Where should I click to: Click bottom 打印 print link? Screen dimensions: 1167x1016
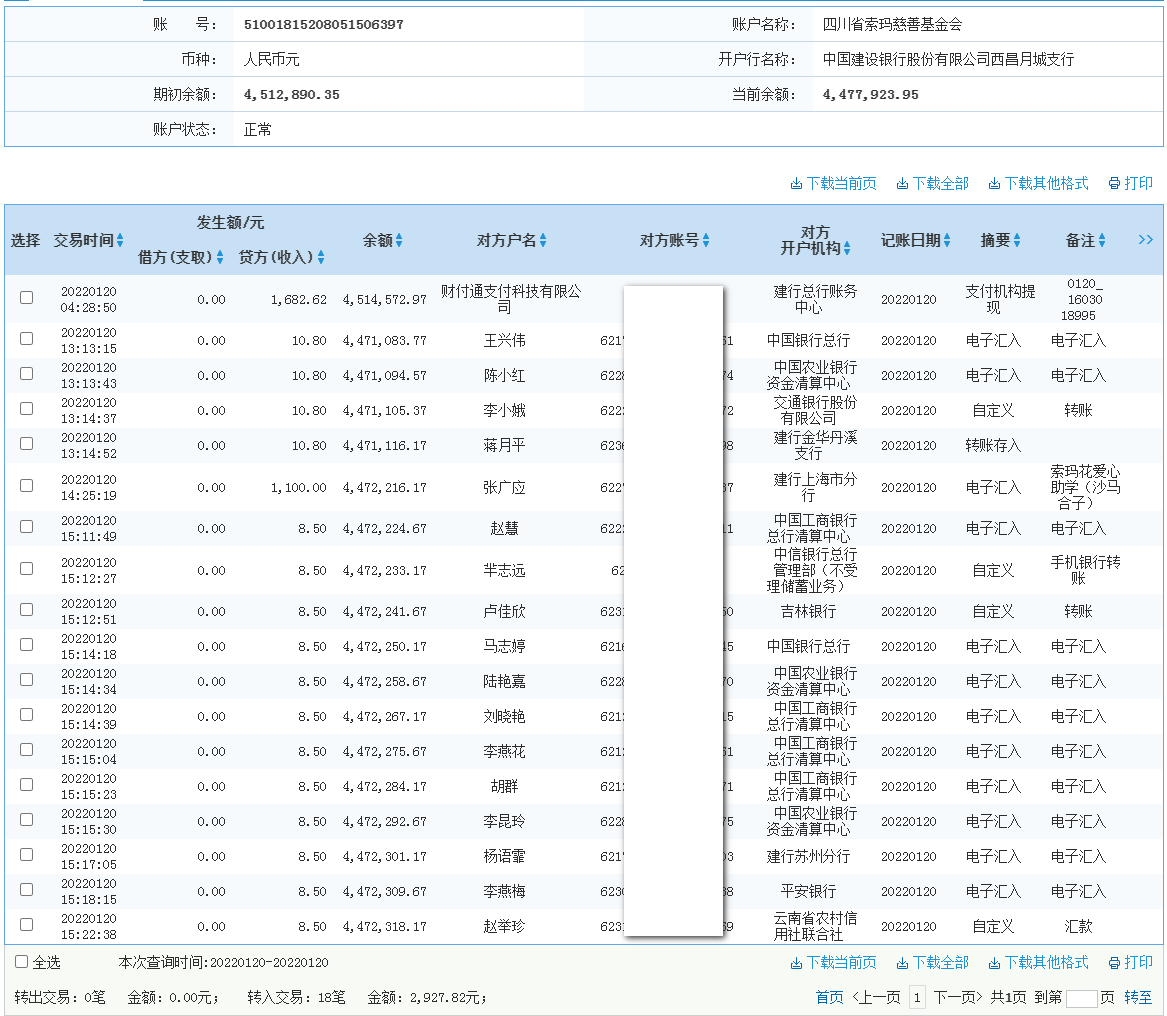(x=1131, y=962)
